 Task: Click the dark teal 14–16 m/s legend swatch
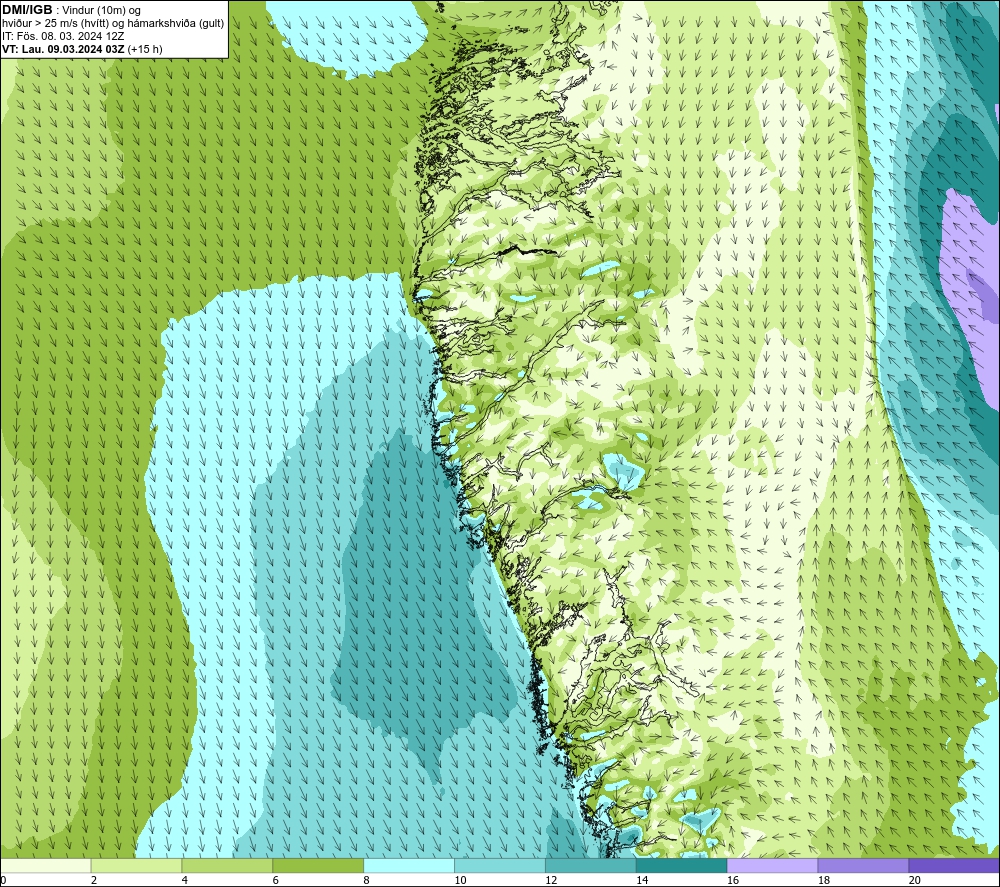pos(682,865)
